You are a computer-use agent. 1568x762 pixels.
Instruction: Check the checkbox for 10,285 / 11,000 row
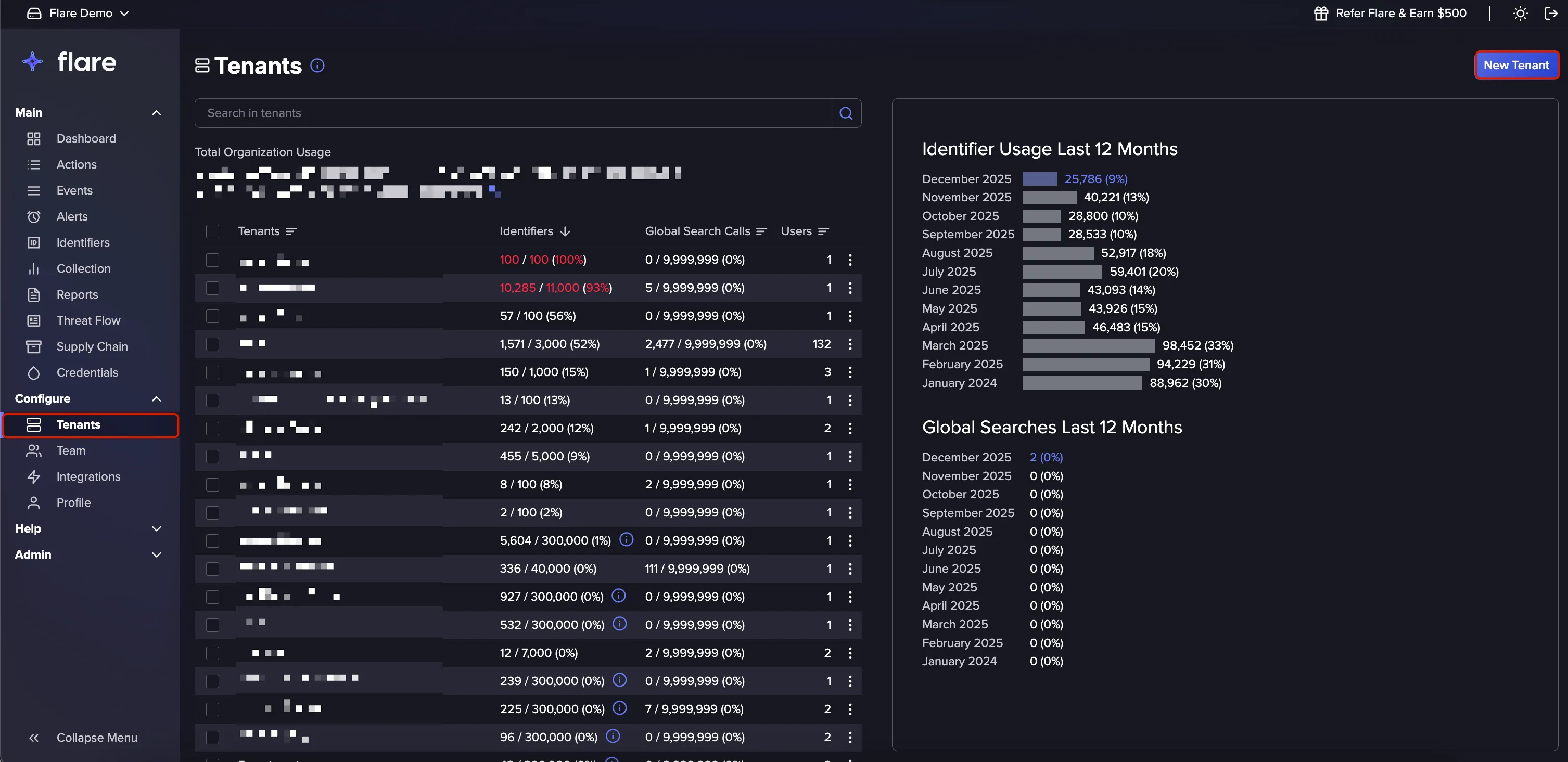click(212, 288)
